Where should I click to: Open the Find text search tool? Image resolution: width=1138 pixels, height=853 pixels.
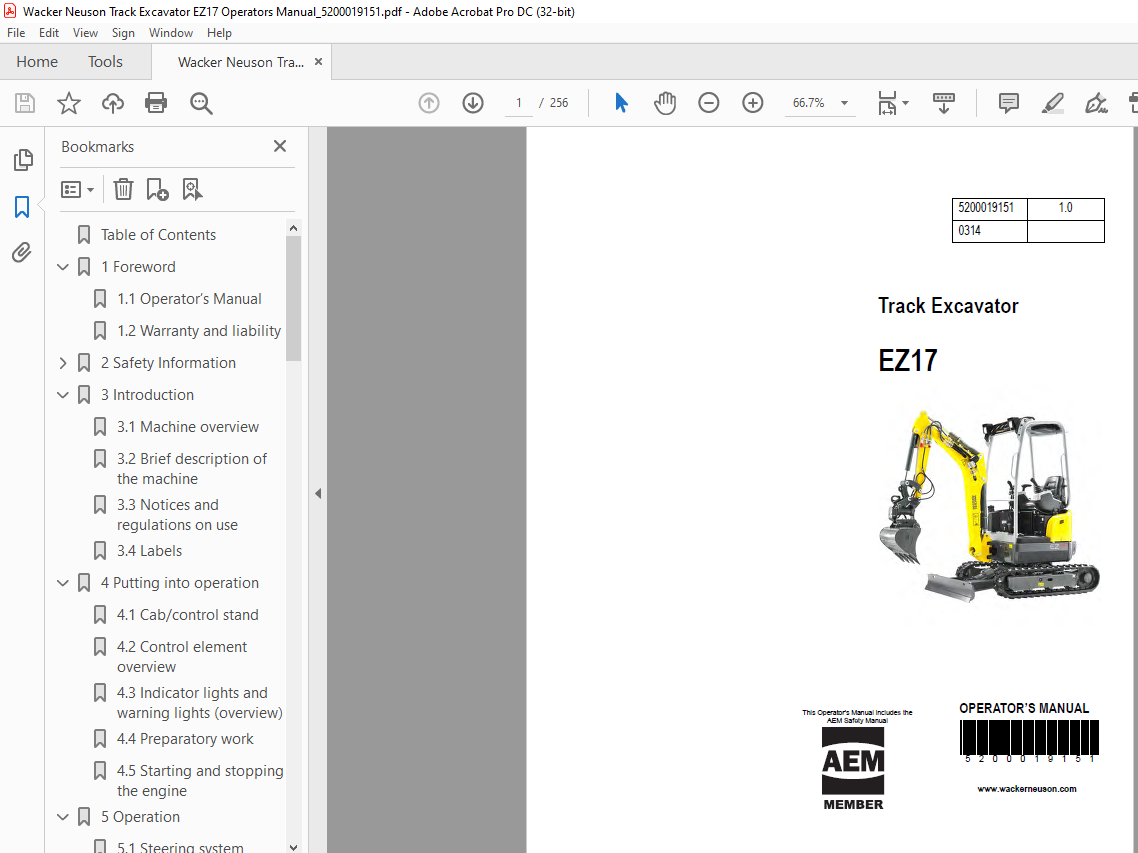pyautogui.click(x=201, y=103)
